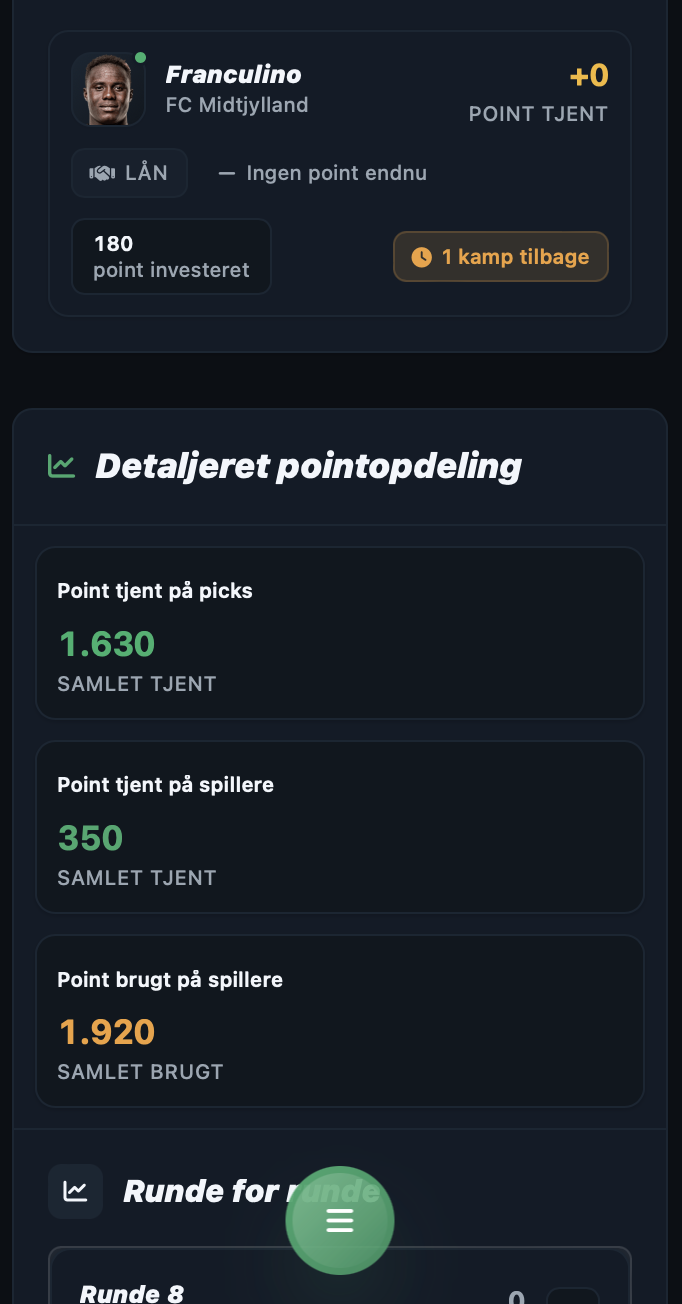Click the handshake icon on LÅN badge
The width and height of the screenshot is (682, 1304).
[x=102, y=173]
